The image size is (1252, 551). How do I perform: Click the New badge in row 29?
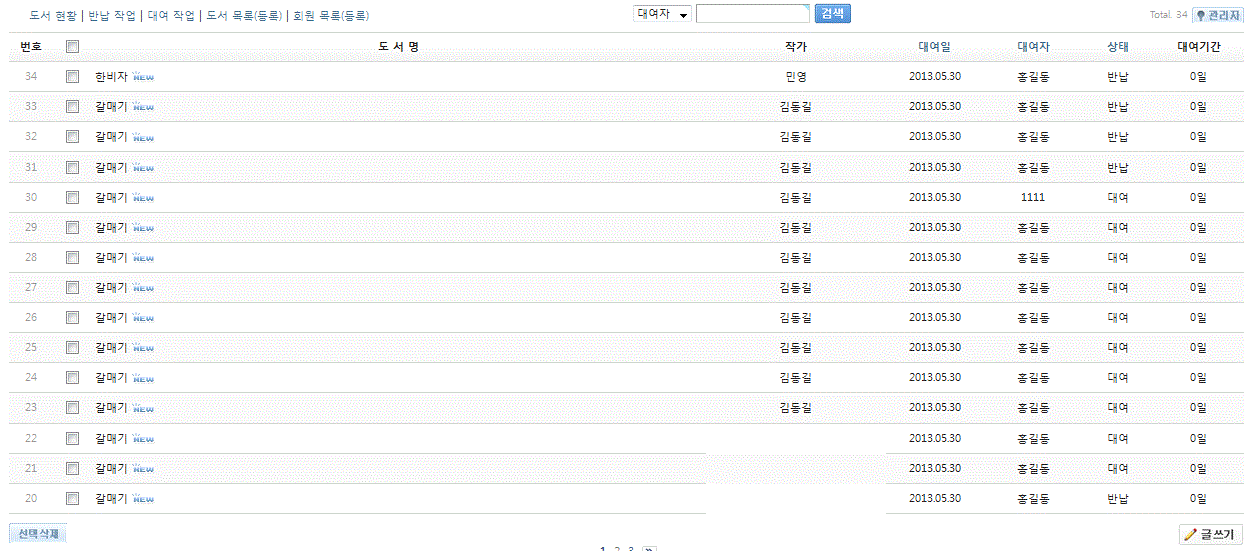tap(143, 228)
